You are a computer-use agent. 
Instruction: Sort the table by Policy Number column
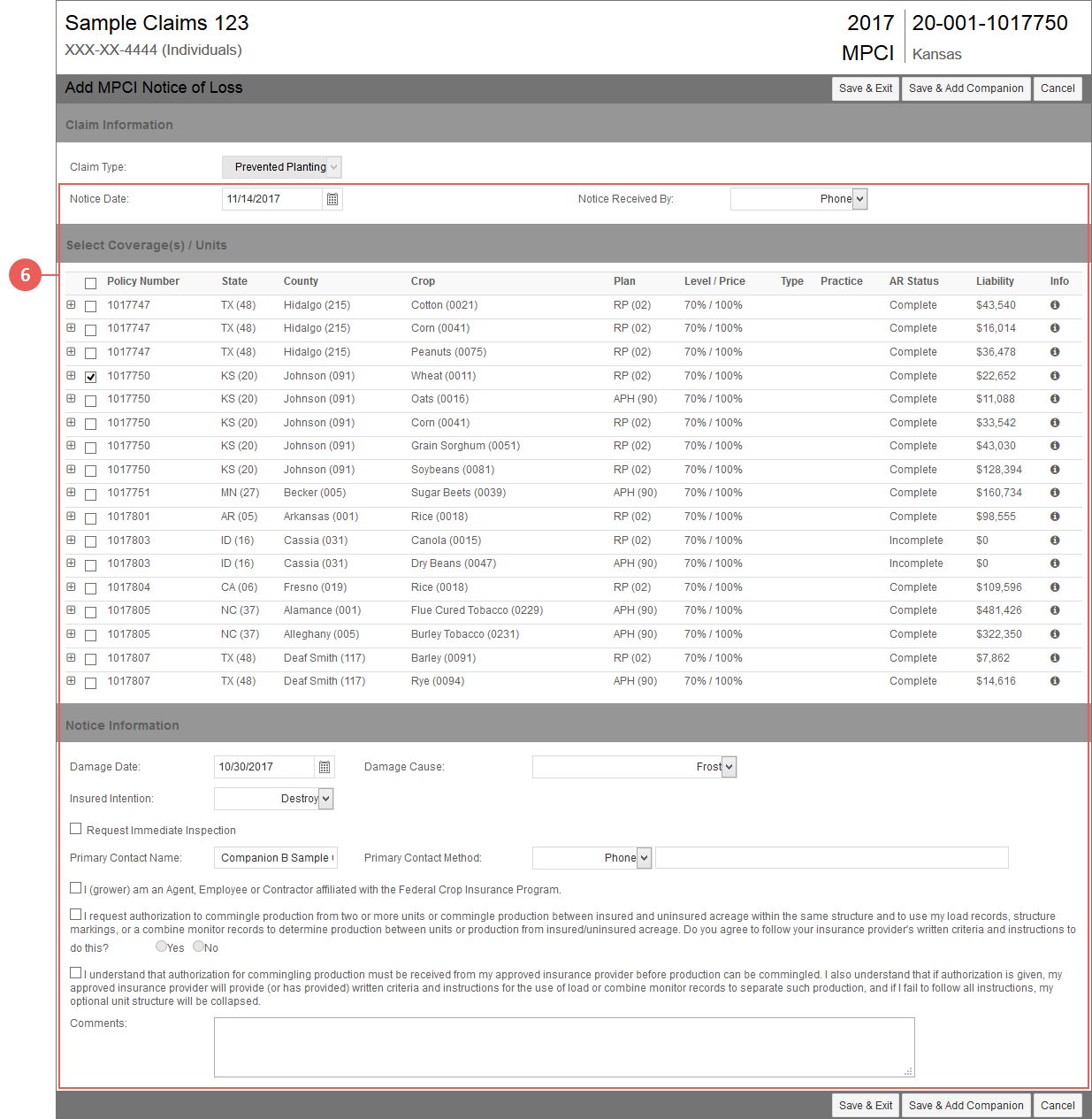click(x=143, y=280)
